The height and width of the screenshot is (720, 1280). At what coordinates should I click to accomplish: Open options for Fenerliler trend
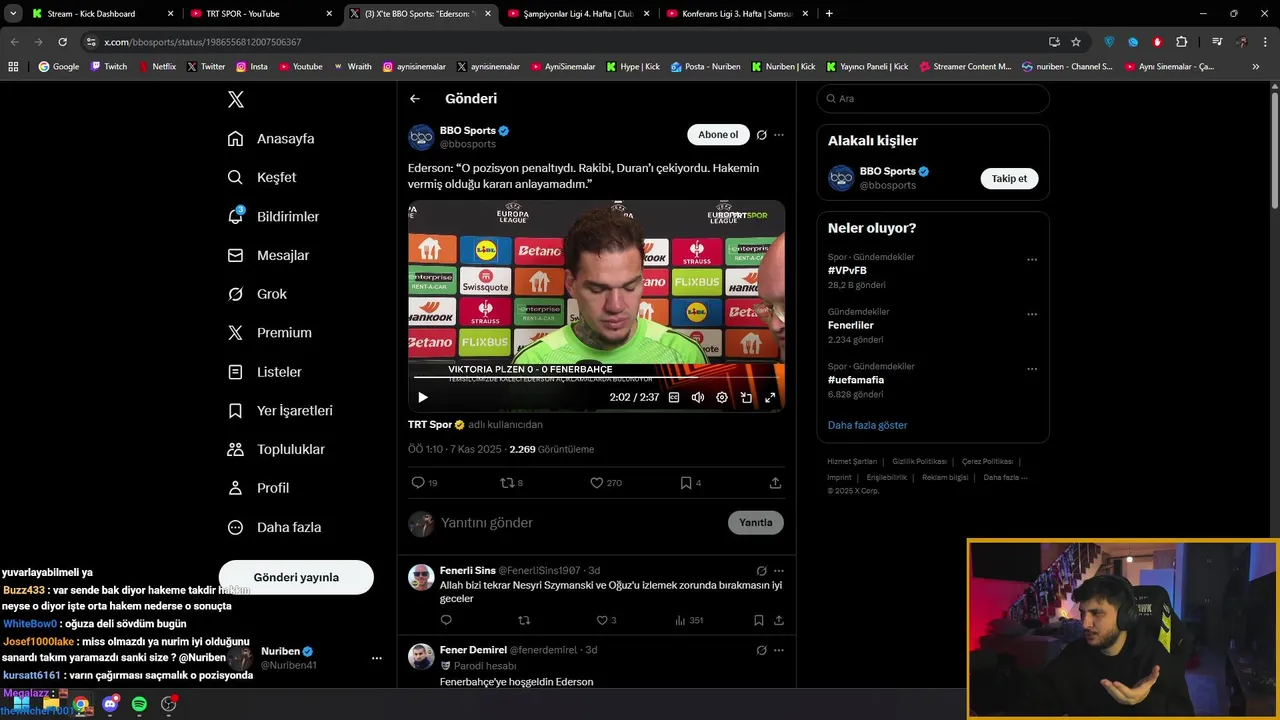pyautogui.click(x=1032, y=314)
